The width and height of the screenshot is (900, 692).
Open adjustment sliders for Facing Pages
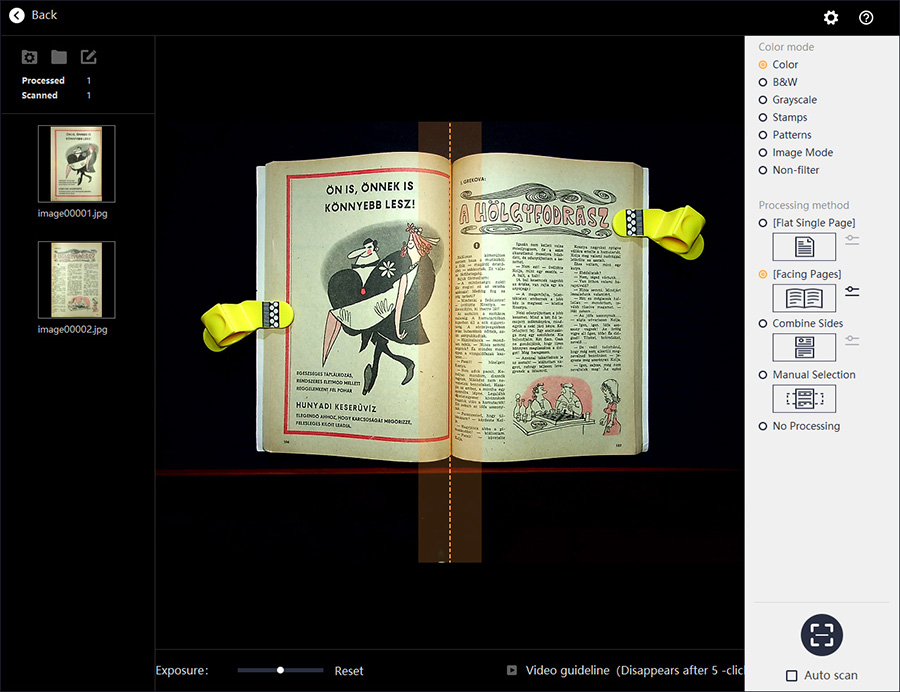click(852, 291)
